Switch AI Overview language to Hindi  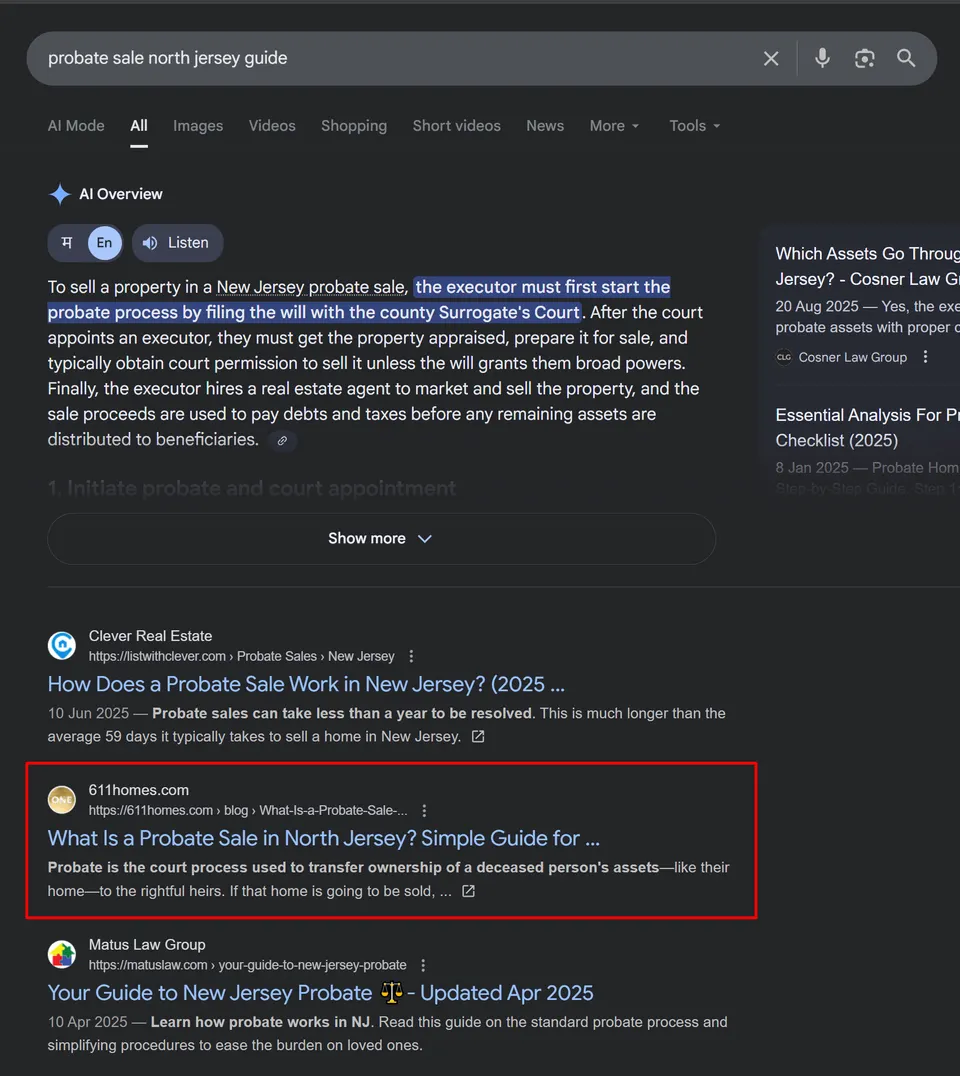tap(67, 243)
